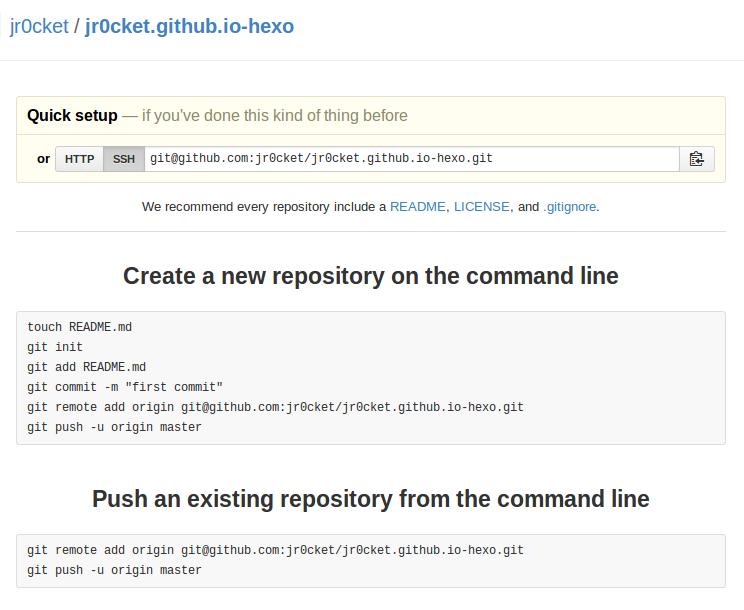Follow the LICENSE recommendation link
This screenshot has height=610, width=744.
tap(482, 207)
